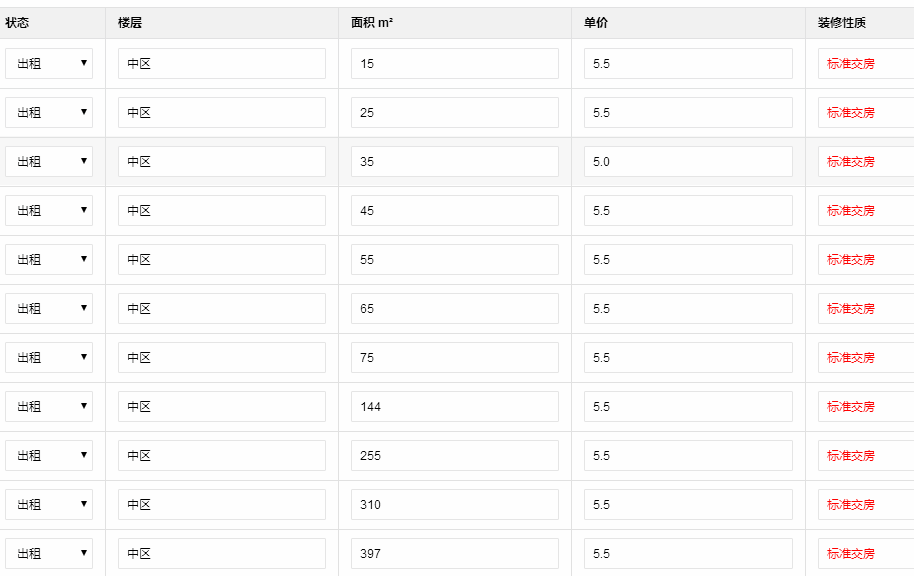
Task: Click the 单价 column header
Action: tap(596, 23)
